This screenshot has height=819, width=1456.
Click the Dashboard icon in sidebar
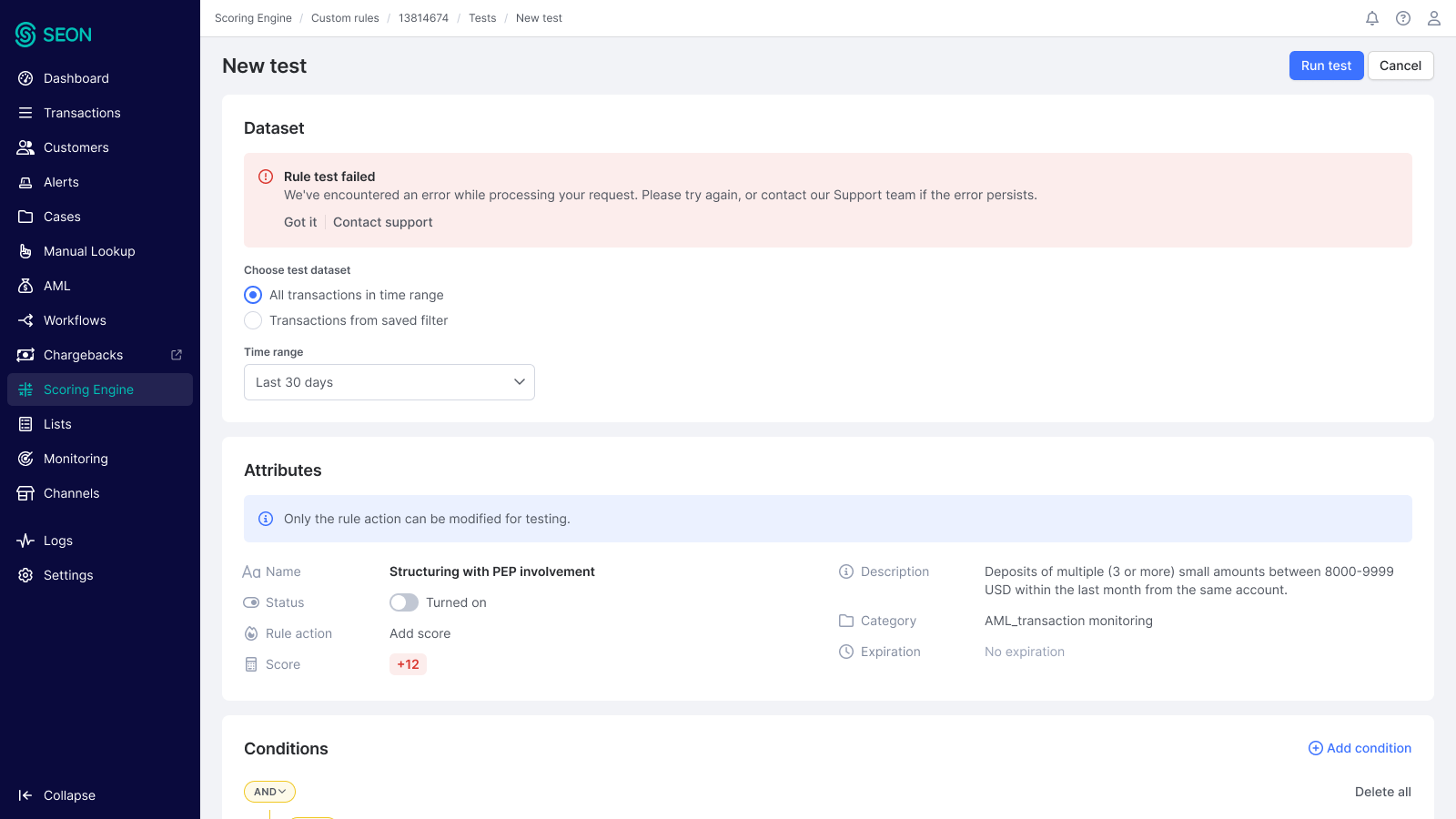[x=25, y=78]
